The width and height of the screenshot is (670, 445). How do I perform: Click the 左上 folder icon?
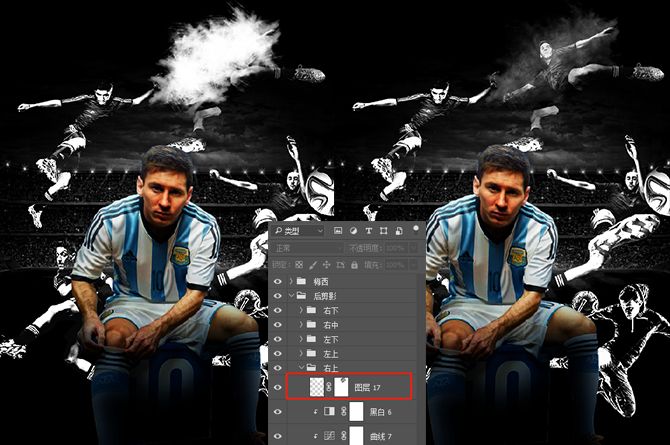[311, 354]
